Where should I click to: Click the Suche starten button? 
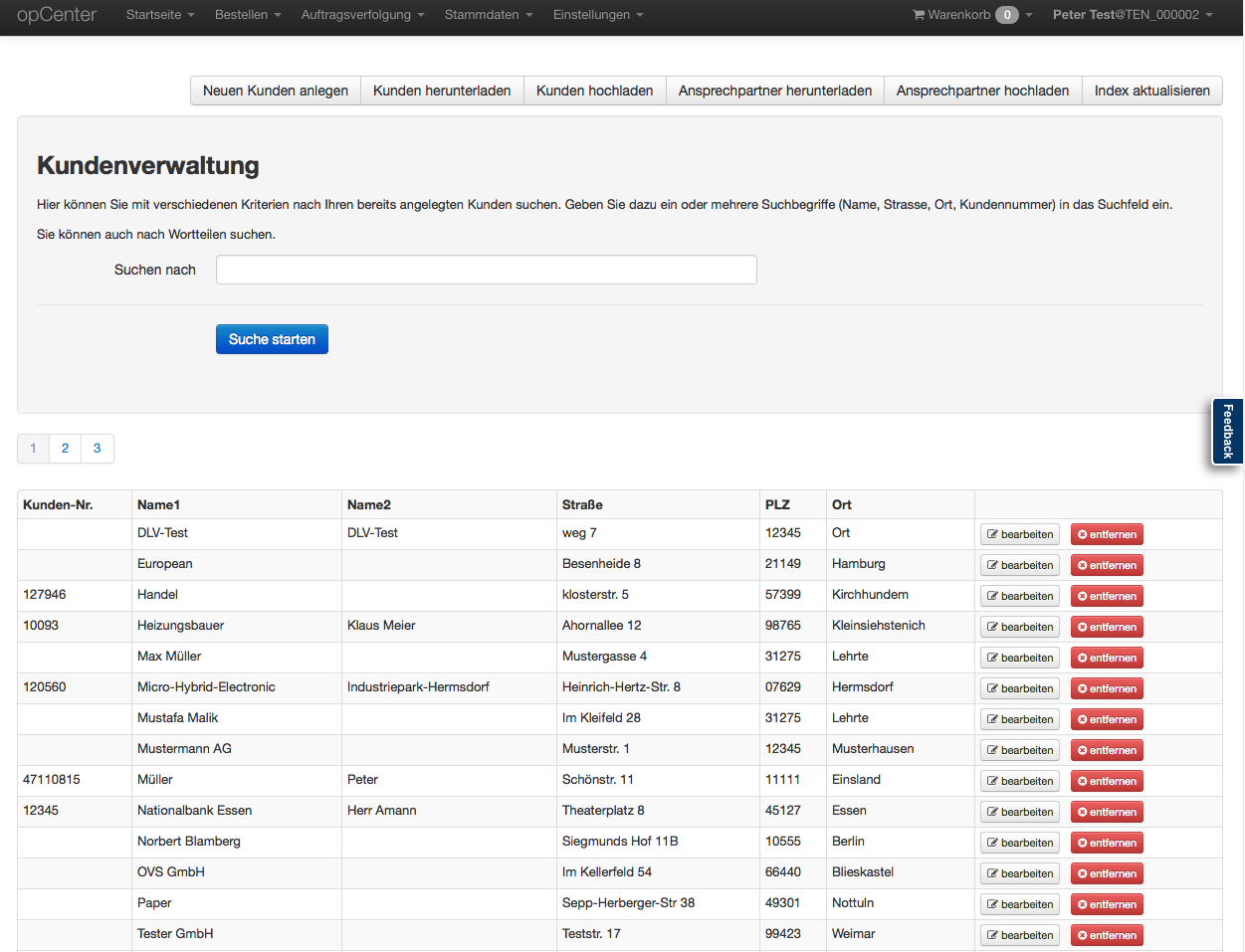[272, 339]
